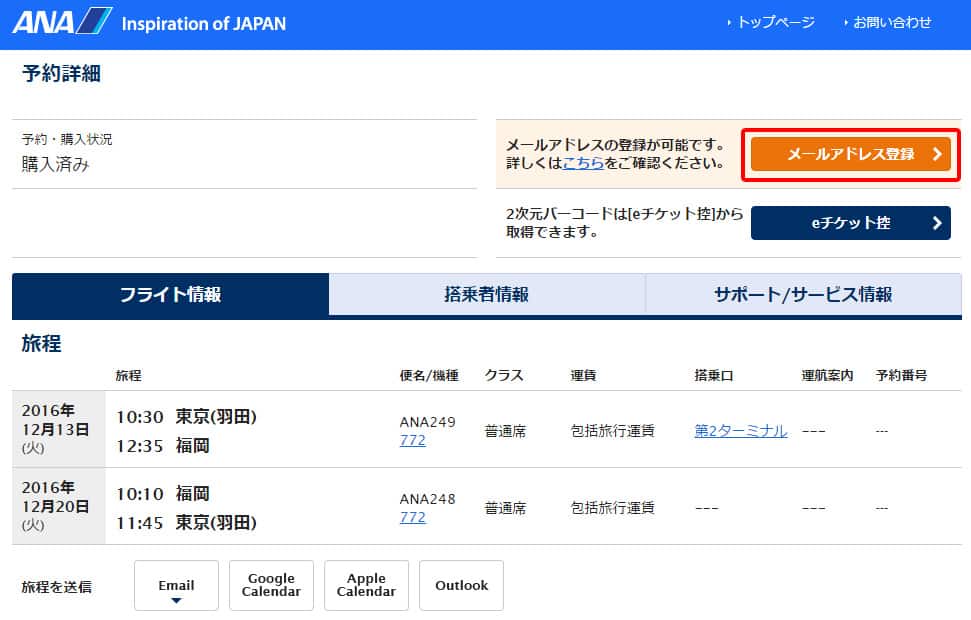Click the orange メールアドレス登録 button
Screen dimensions: 971x620
click(x=850, y=154)
